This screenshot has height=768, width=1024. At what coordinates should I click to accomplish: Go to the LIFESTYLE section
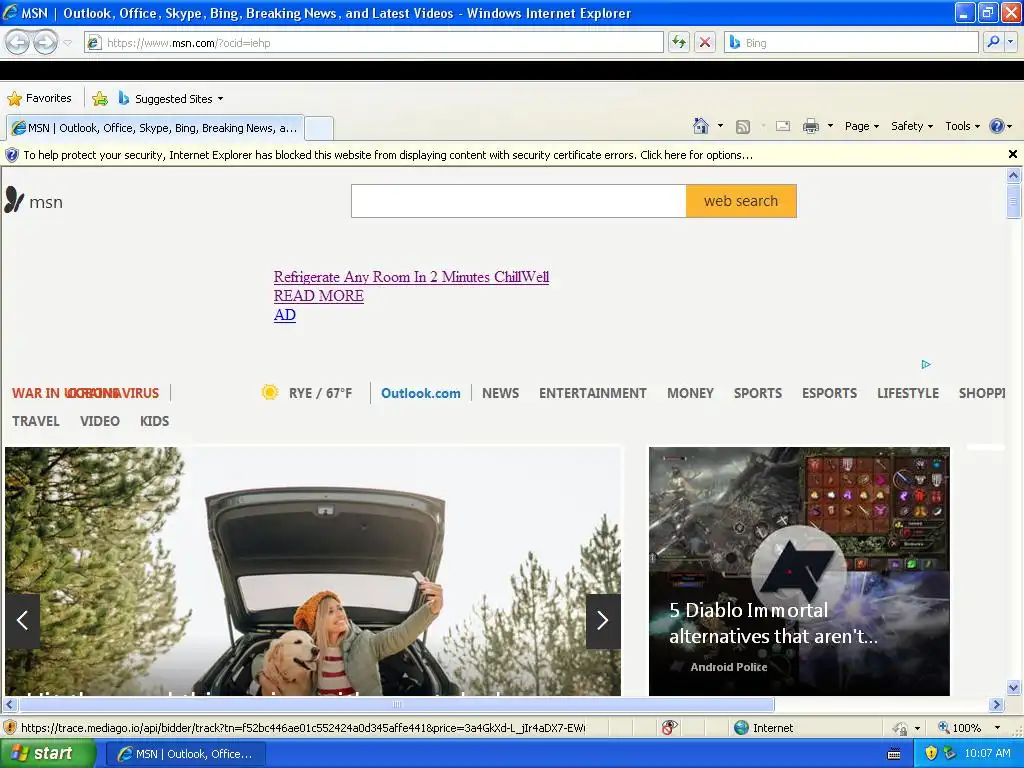[x=908, y=393]
